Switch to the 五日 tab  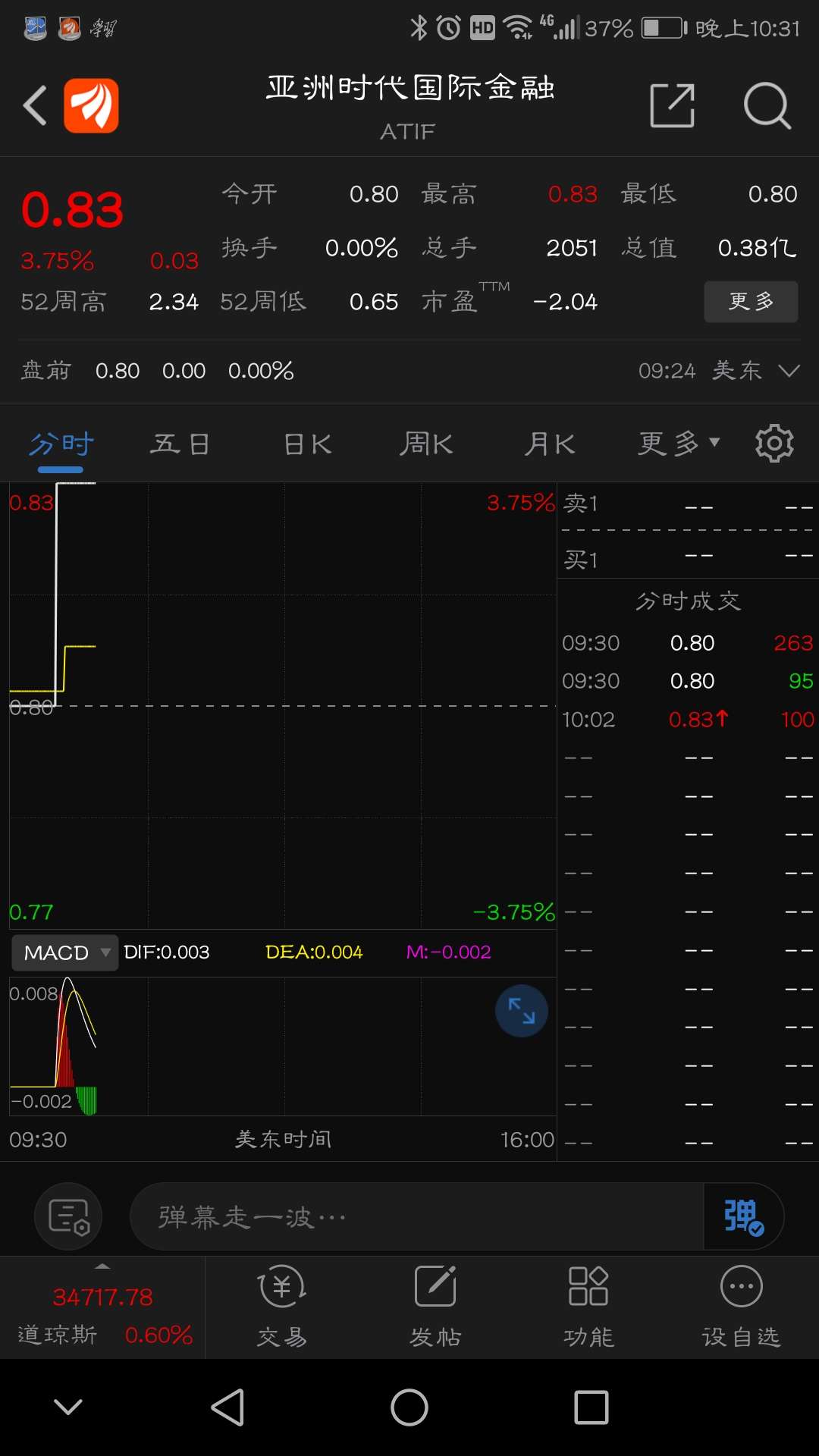click(180, 444)
